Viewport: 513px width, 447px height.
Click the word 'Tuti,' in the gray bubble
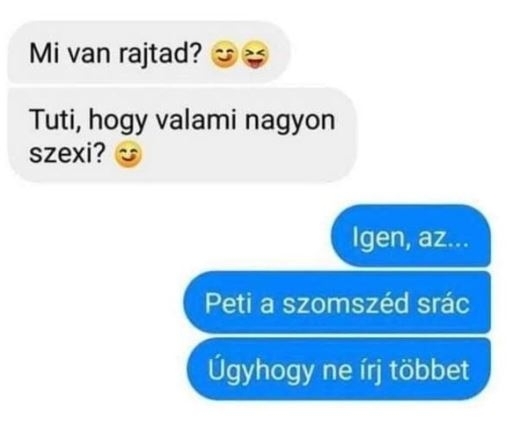coord(56,120)
